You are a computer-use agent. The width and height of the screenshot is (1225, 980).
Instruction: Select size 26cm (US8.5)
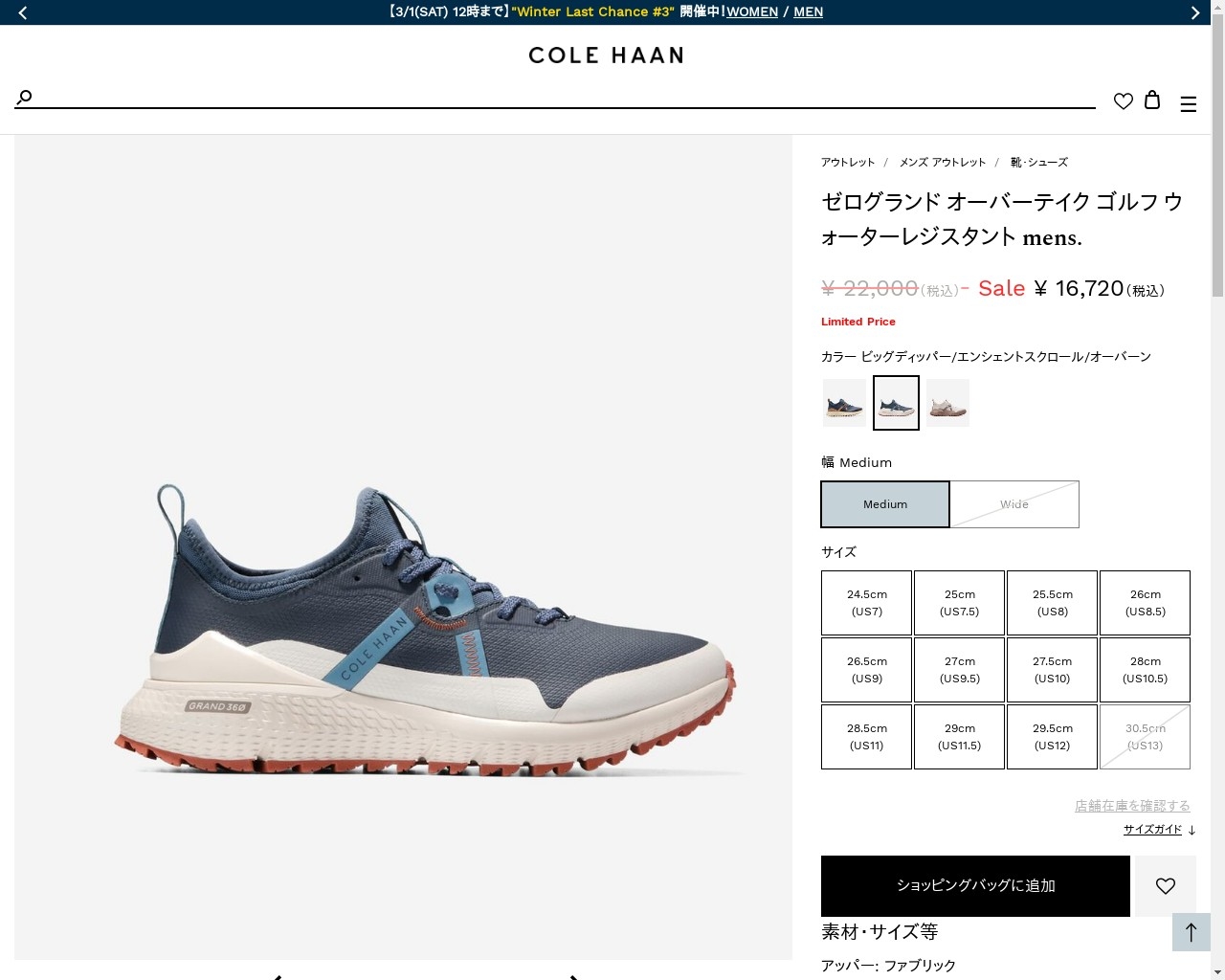(x=1145, y=603)
